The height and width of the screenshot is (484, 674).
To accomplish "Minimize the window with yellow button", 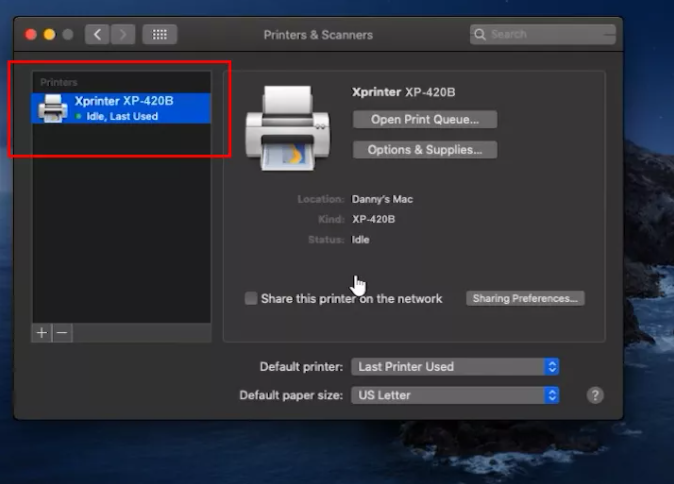I will coord(49,34).
